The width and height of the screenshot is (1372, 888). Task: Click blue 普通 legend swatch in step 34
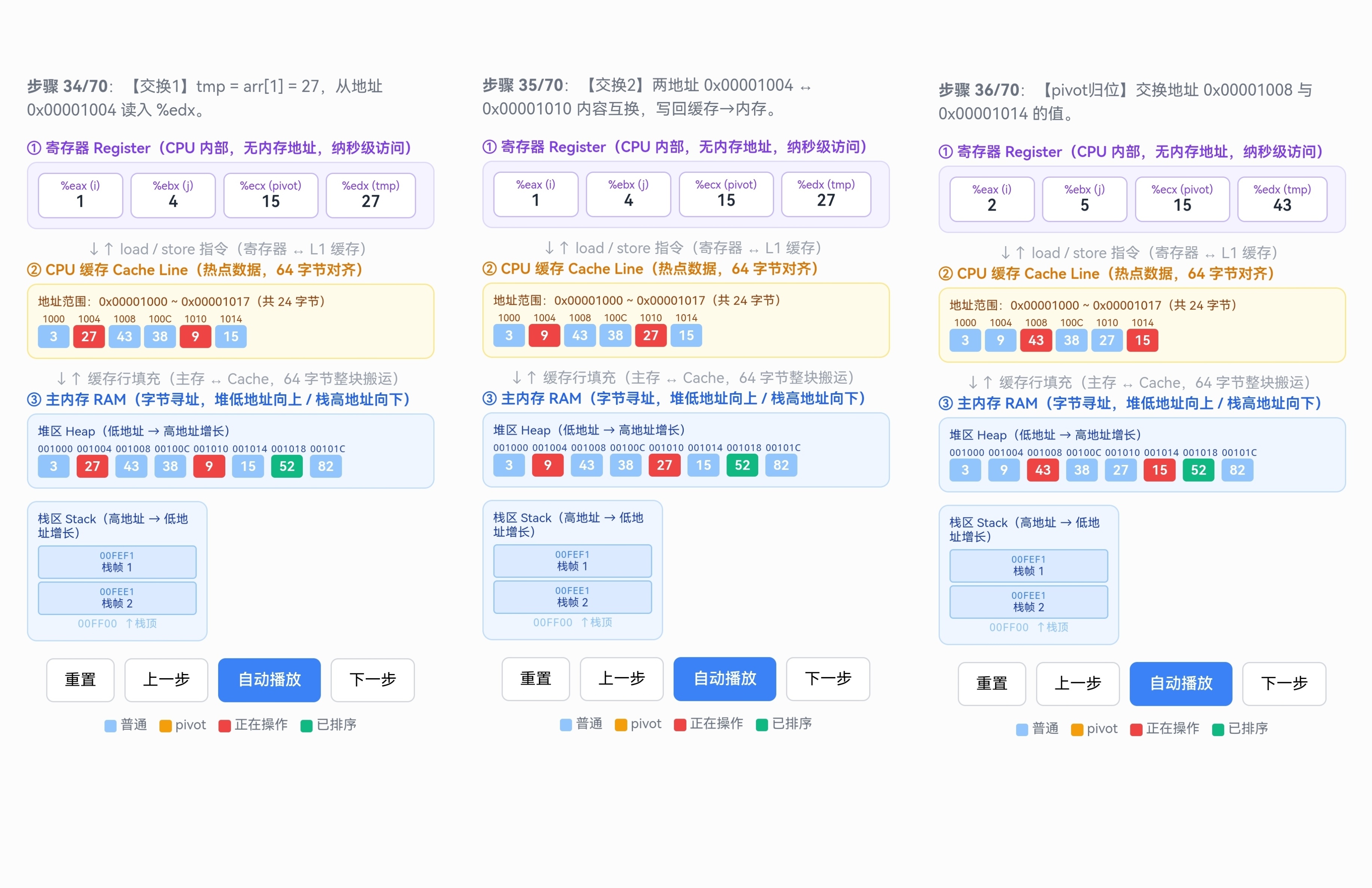pyautogui.click(x=110, y=726)
